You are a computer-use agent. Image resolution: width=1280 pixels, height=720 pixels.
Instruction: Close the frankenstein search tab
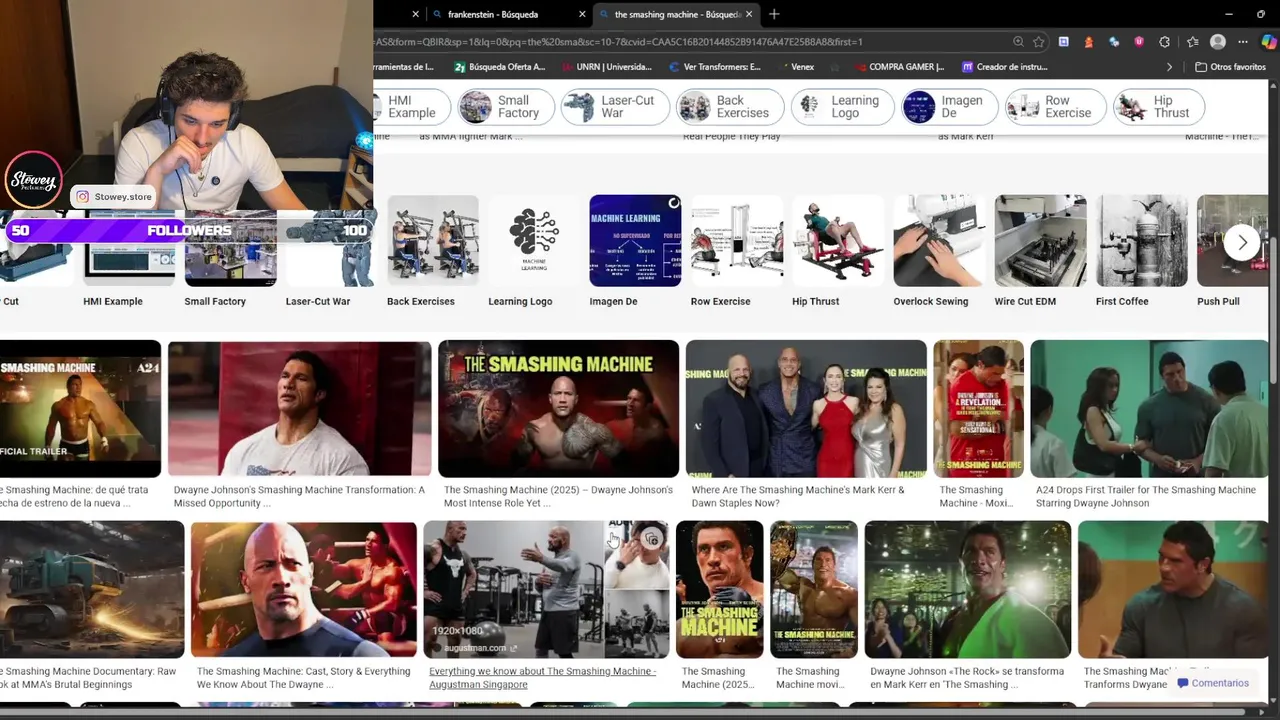582,14
